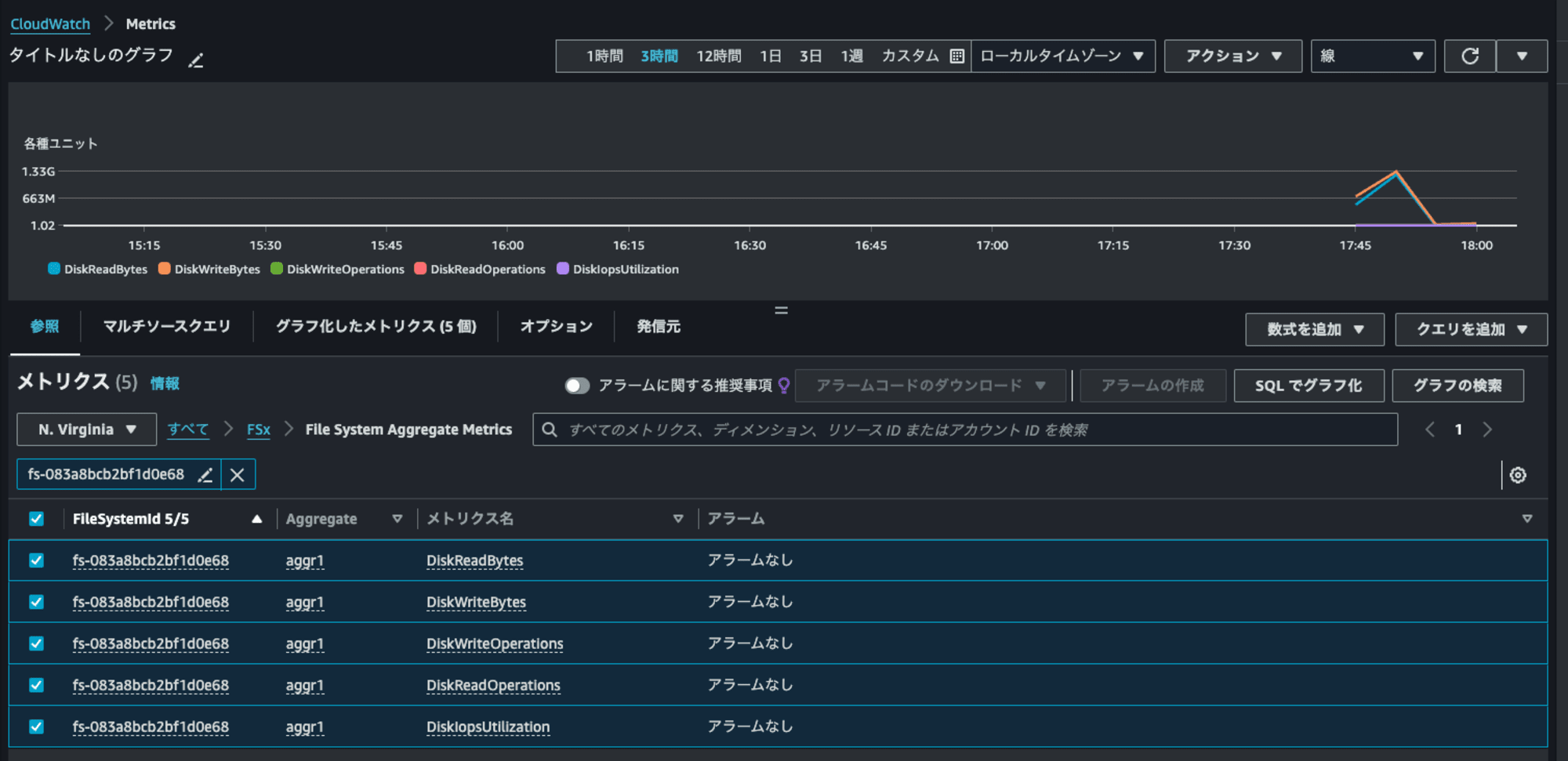Click the File System Aggregate Metrics breadcrumb
1568x761 pixels.
[x=408, y=429]
